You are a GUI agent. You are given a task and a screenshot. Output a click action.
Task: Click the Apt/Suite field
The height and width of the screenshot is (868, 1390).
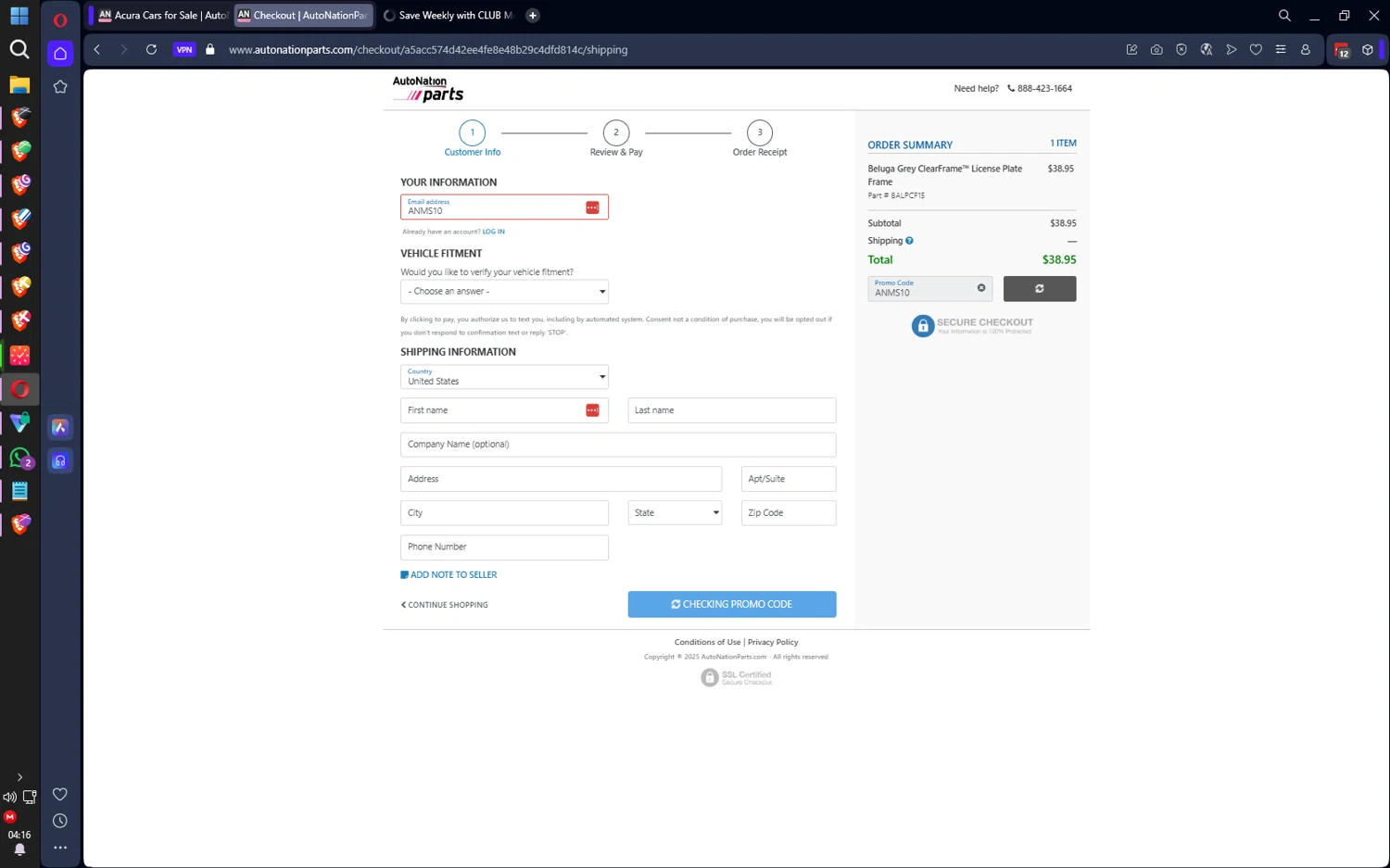789,479
